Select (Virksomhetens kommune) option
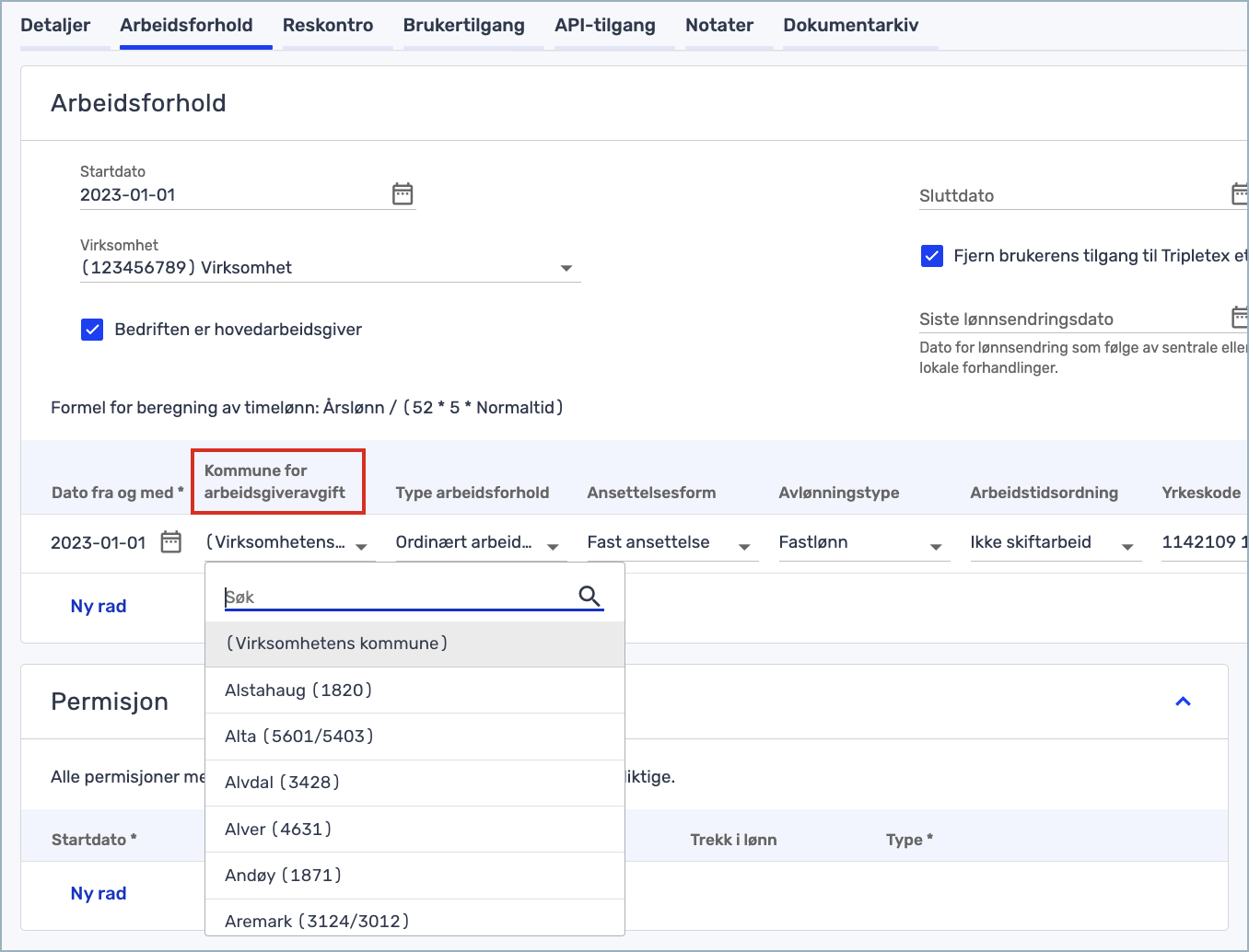The image size is (1249, 952). (x=414, y=644)
